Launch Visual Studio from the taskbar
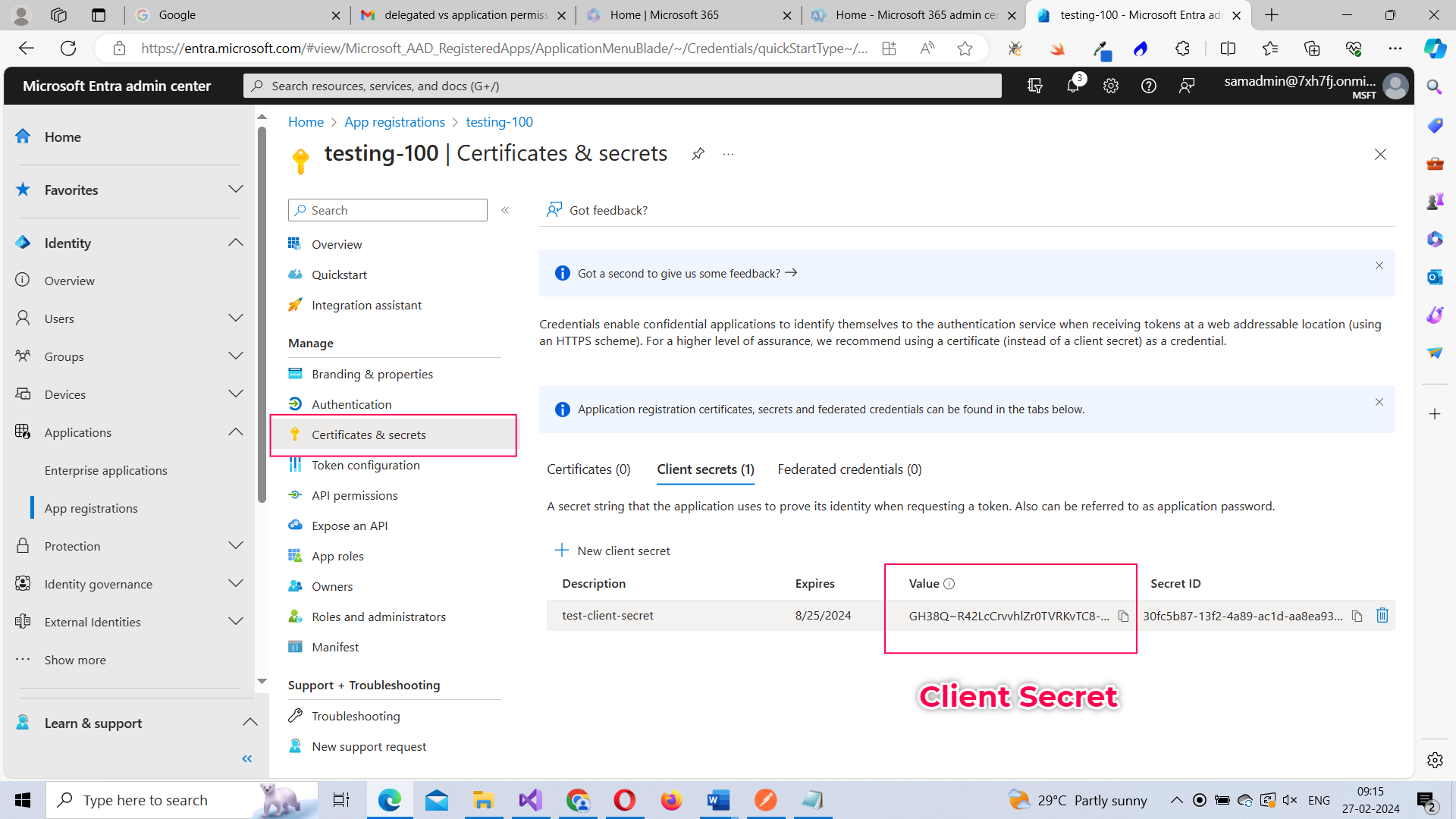The height and width of the screenshot is (819, 1456). click(530, 799)
